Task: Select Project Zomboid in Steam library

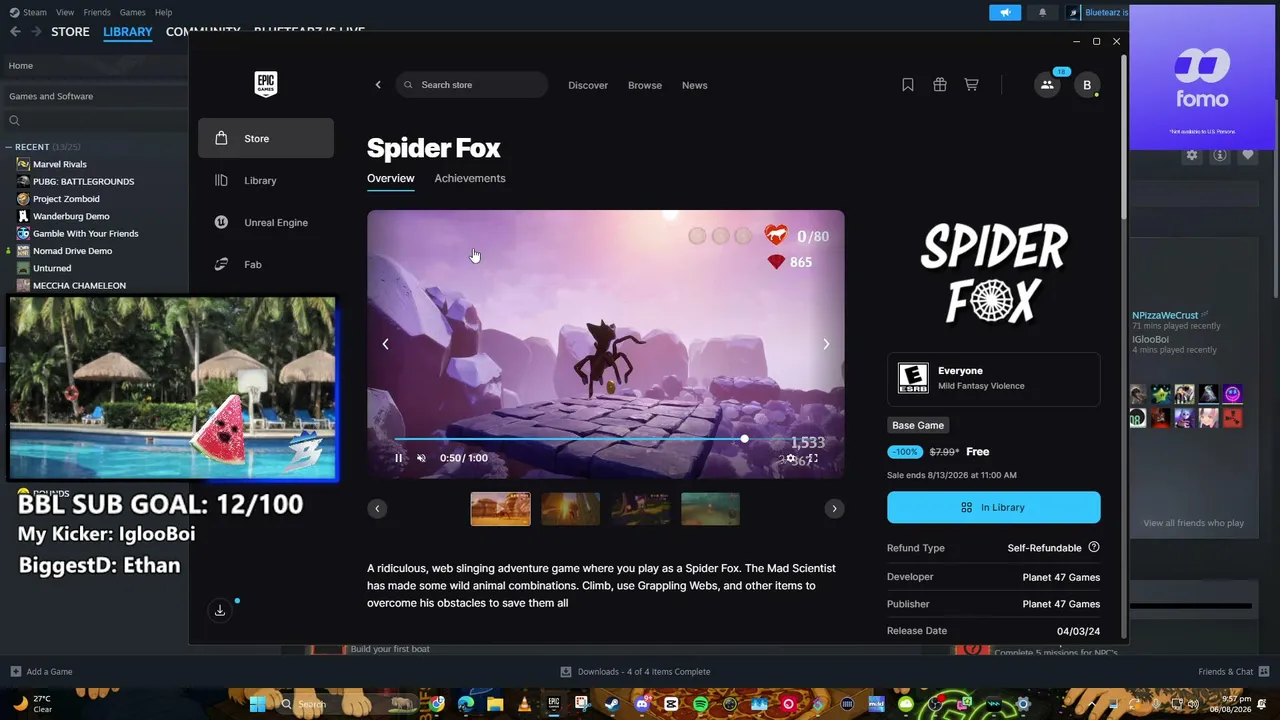Action: click(x=66, y=199)
